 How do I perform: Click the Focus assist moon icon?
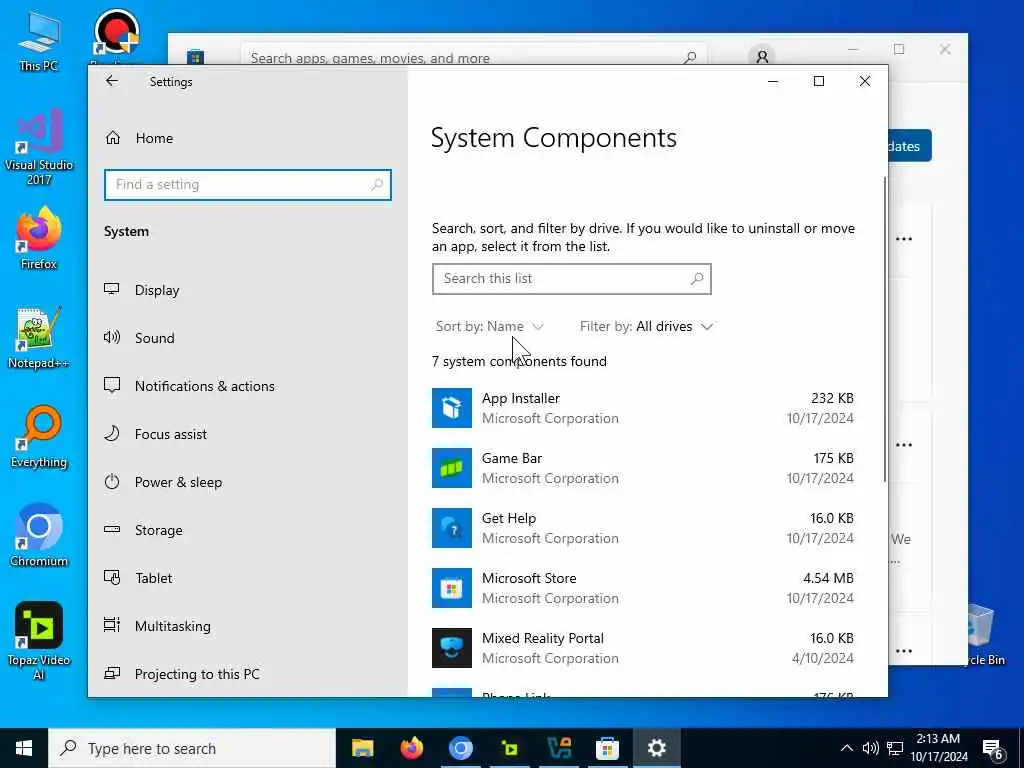point(112,434)
